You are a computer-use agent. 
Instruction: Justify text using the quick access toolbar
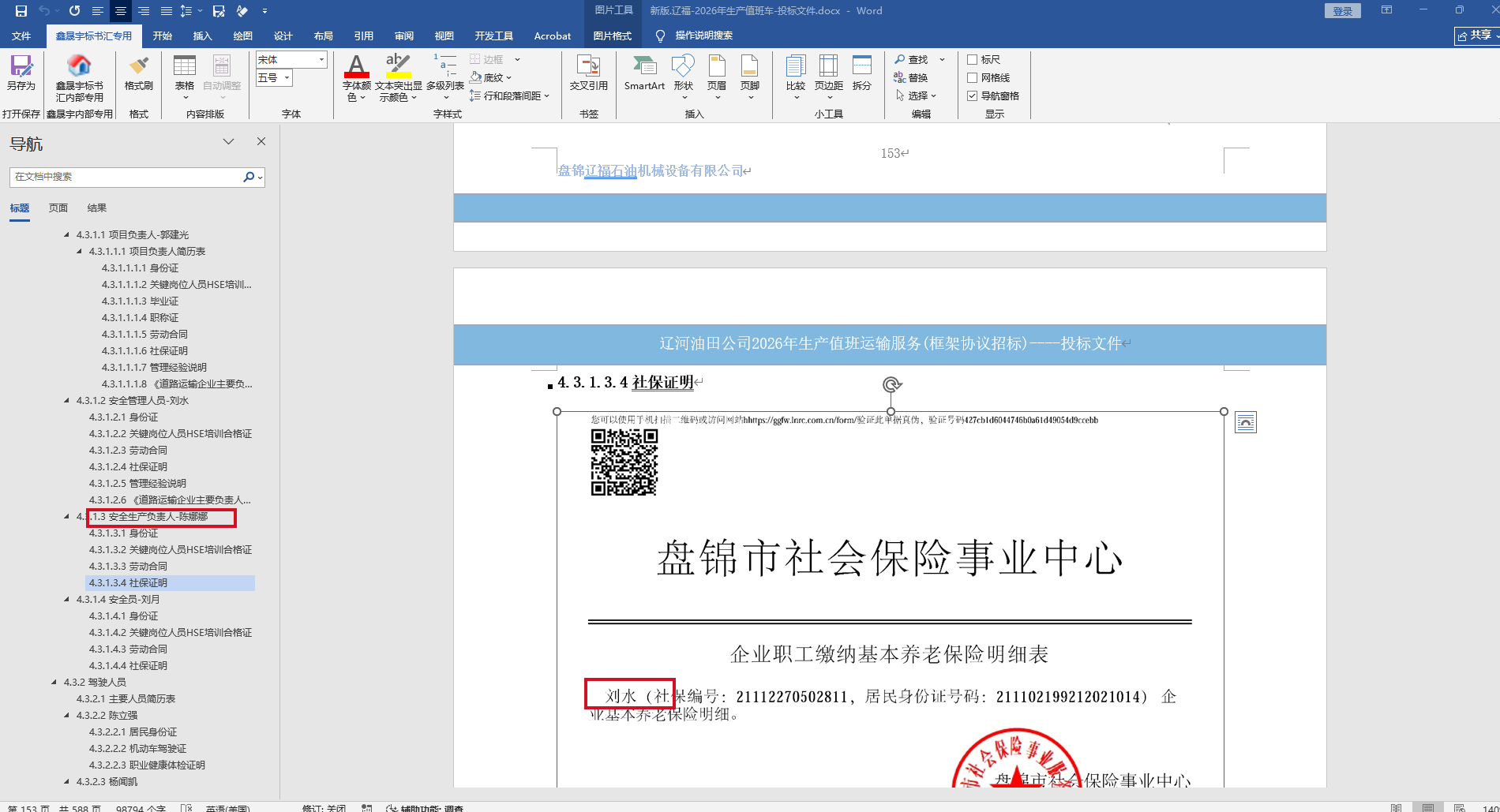coord(166,11)
